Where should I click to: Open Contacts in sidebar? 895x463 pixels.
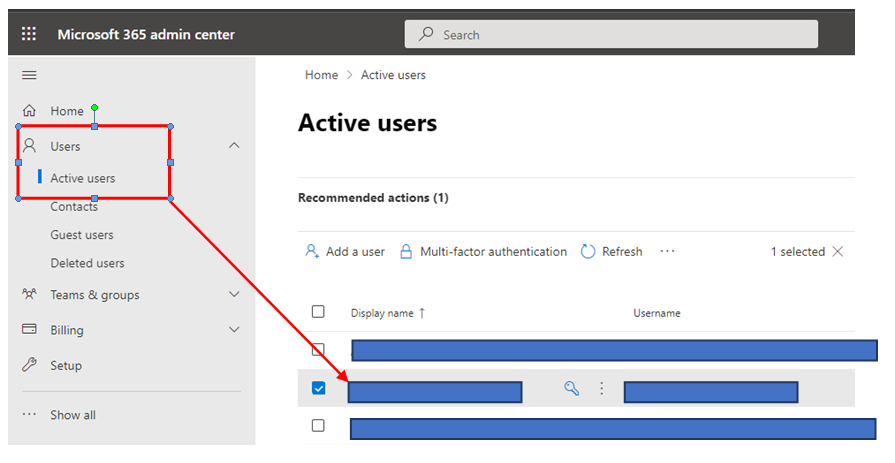pyautogui.click(x=74, y=207)
